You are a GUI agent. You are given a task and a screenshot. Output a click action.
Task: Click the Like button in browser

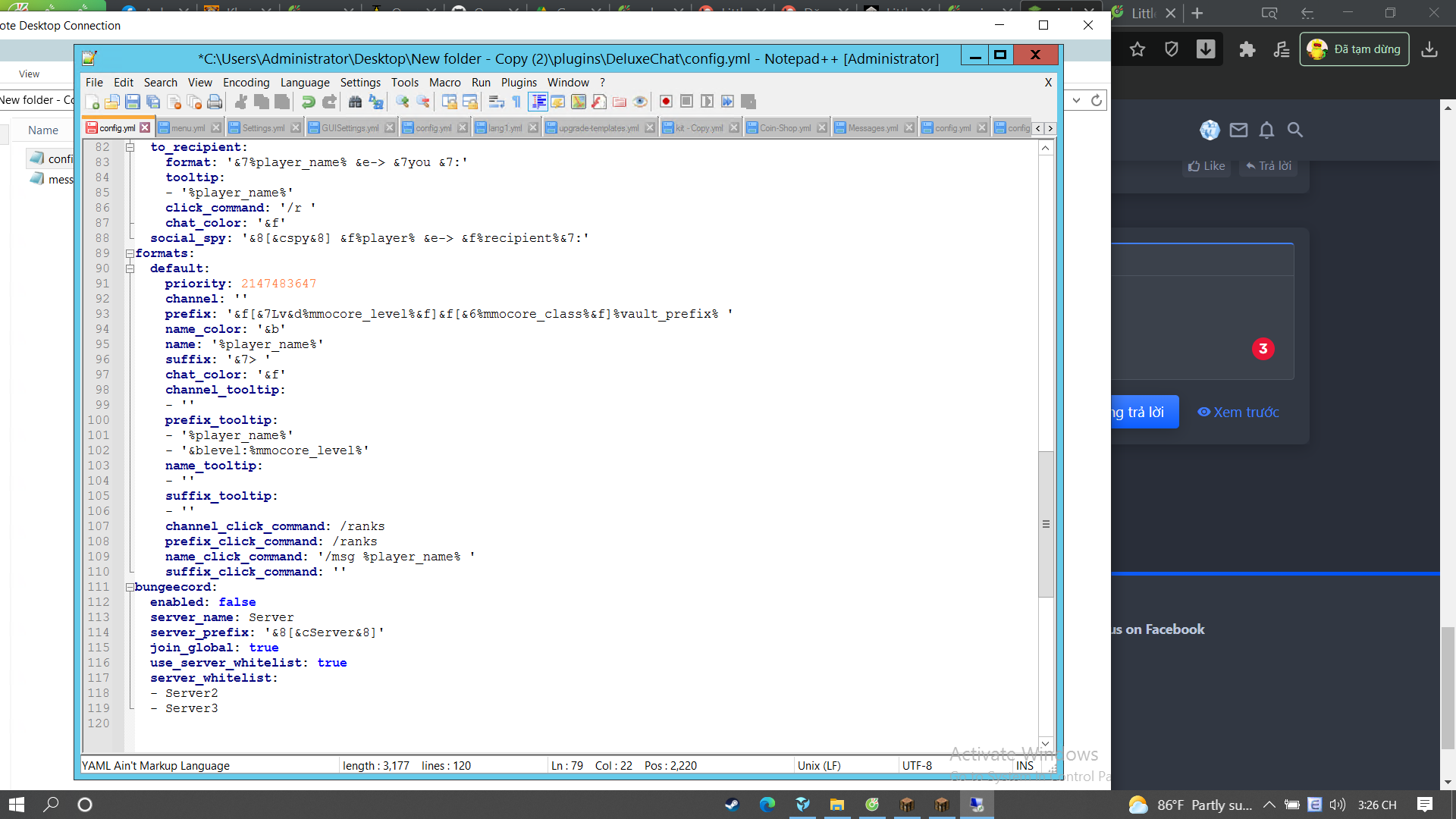tap(1207, 166)
